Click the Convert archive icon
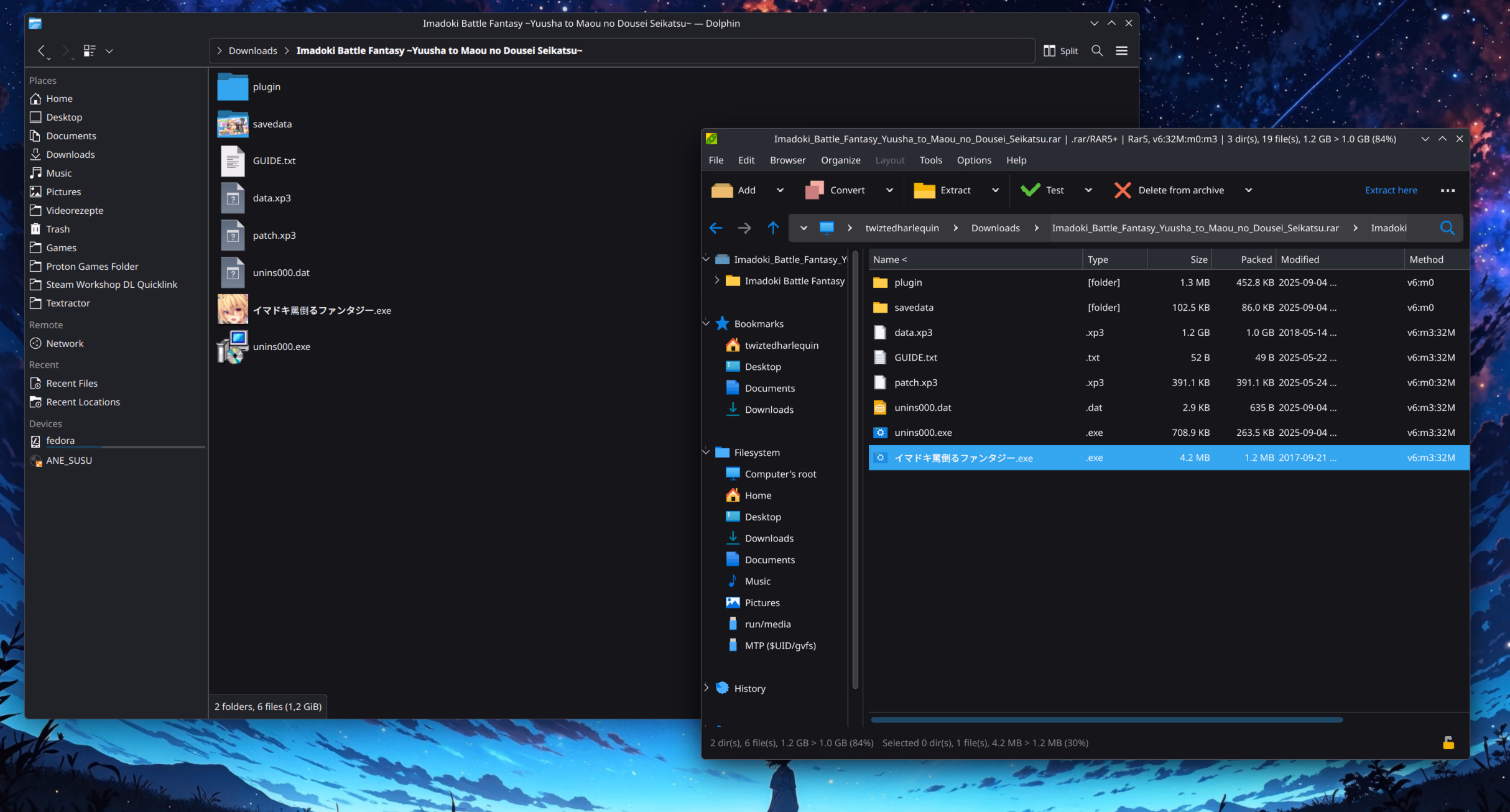The height and width of the screenshot is (812, 1510). coord(814,190)
